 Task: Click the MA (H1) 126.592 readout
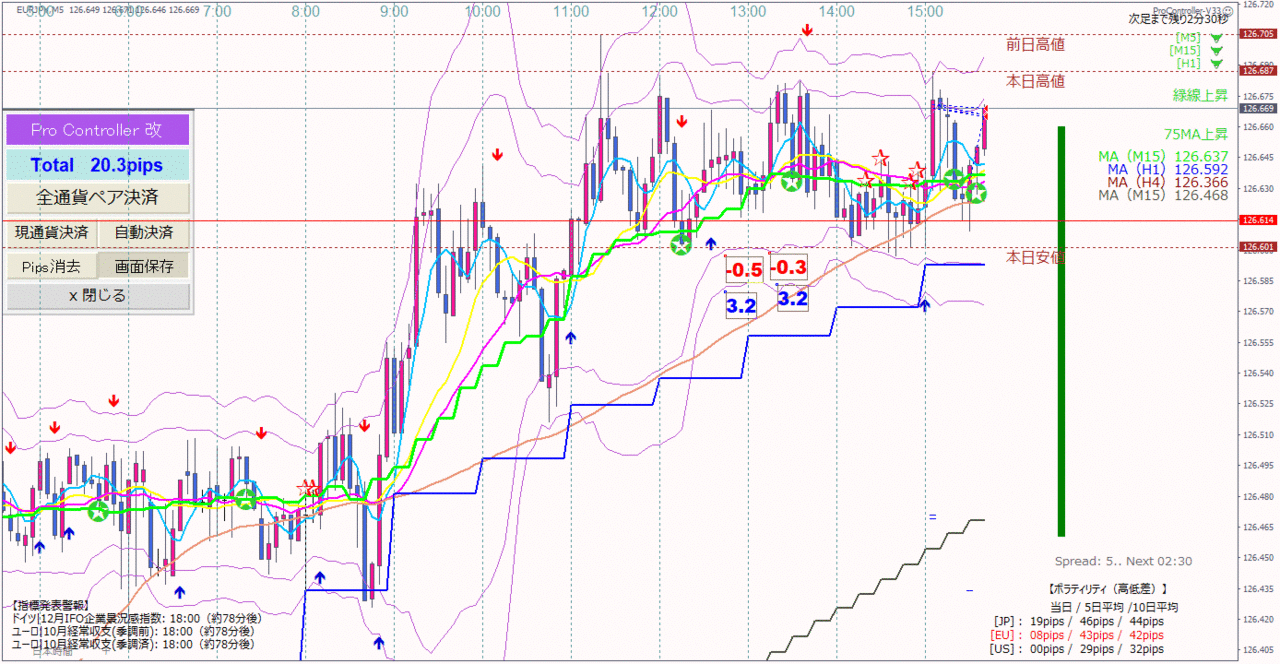(1168, 169)
